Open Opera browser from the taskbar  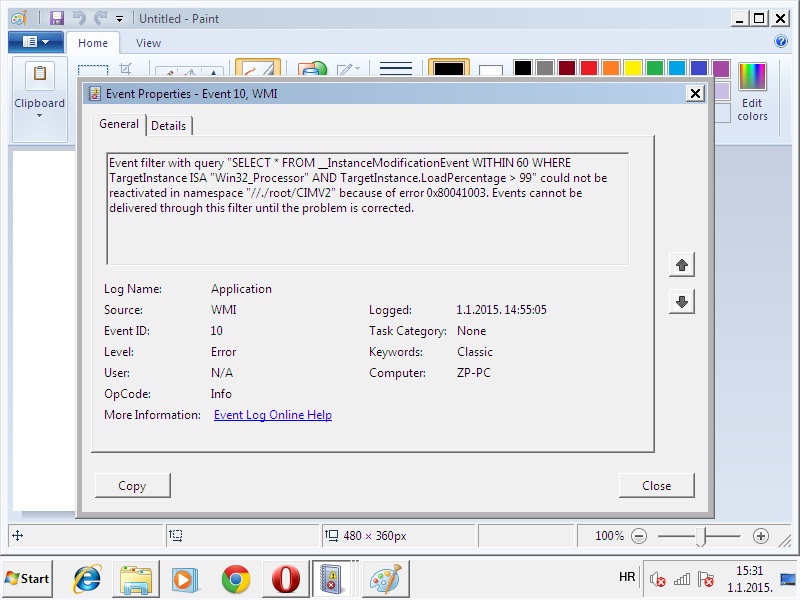285,578
